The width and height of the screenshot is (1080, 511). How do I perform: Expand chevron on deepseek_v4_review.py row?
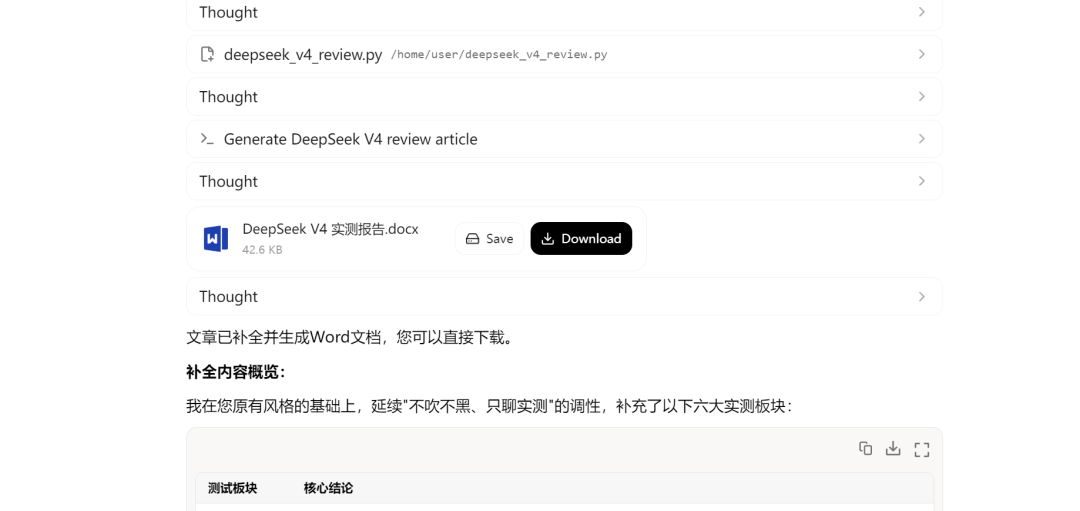(x=922, y=54)
